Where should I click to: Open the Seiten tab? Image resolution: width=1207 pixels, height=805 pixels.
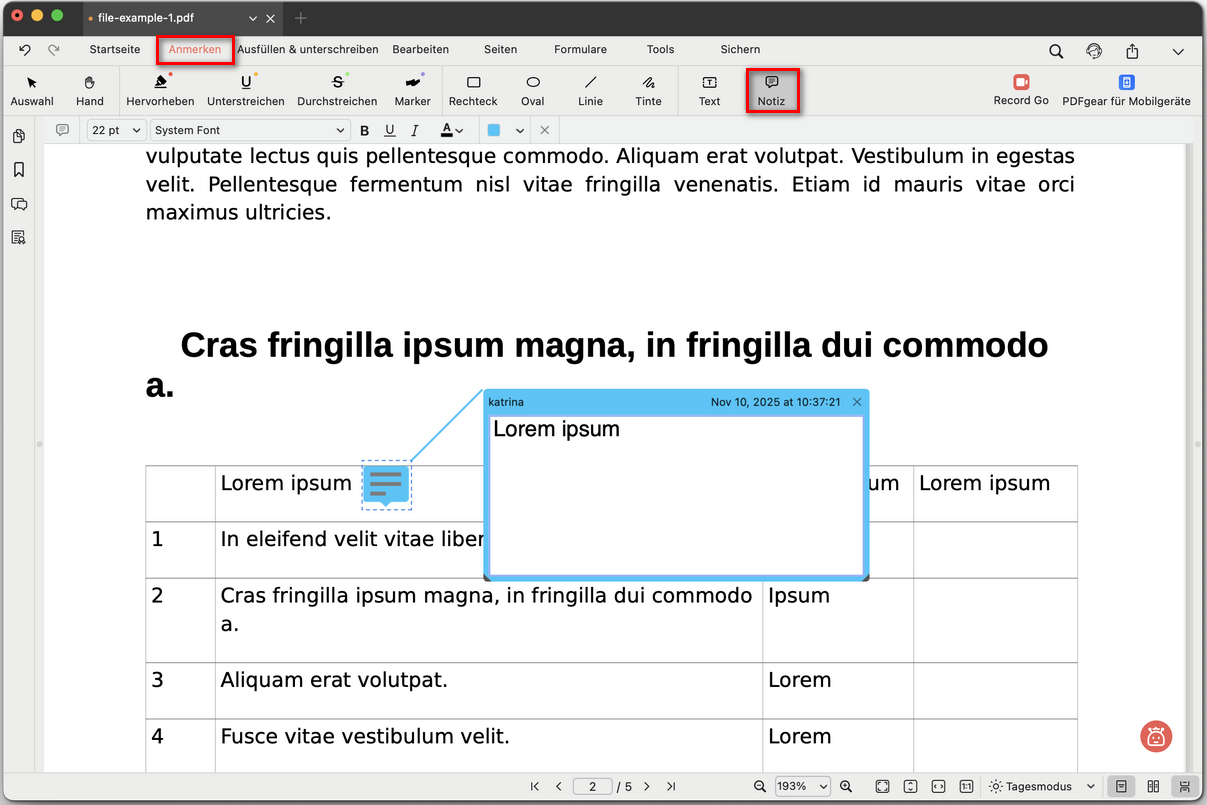coord(501,49)
